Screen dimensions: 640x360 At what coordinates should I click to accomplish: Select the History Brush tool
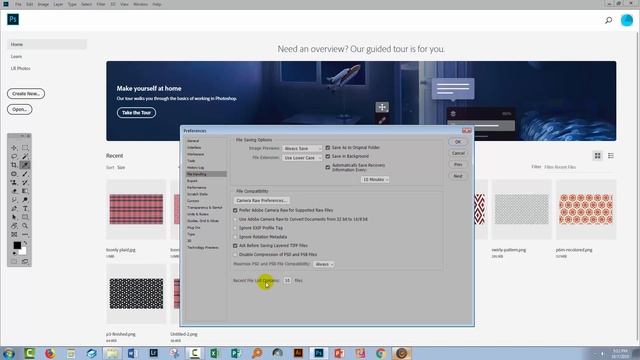25,182
